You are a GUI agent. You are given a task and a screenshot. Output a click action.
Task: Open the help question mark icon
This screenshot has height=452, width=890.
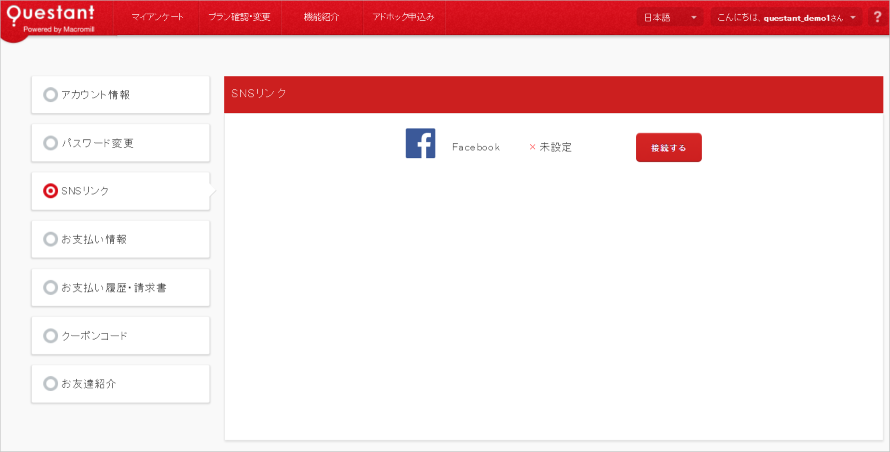[x=877, y=17]
